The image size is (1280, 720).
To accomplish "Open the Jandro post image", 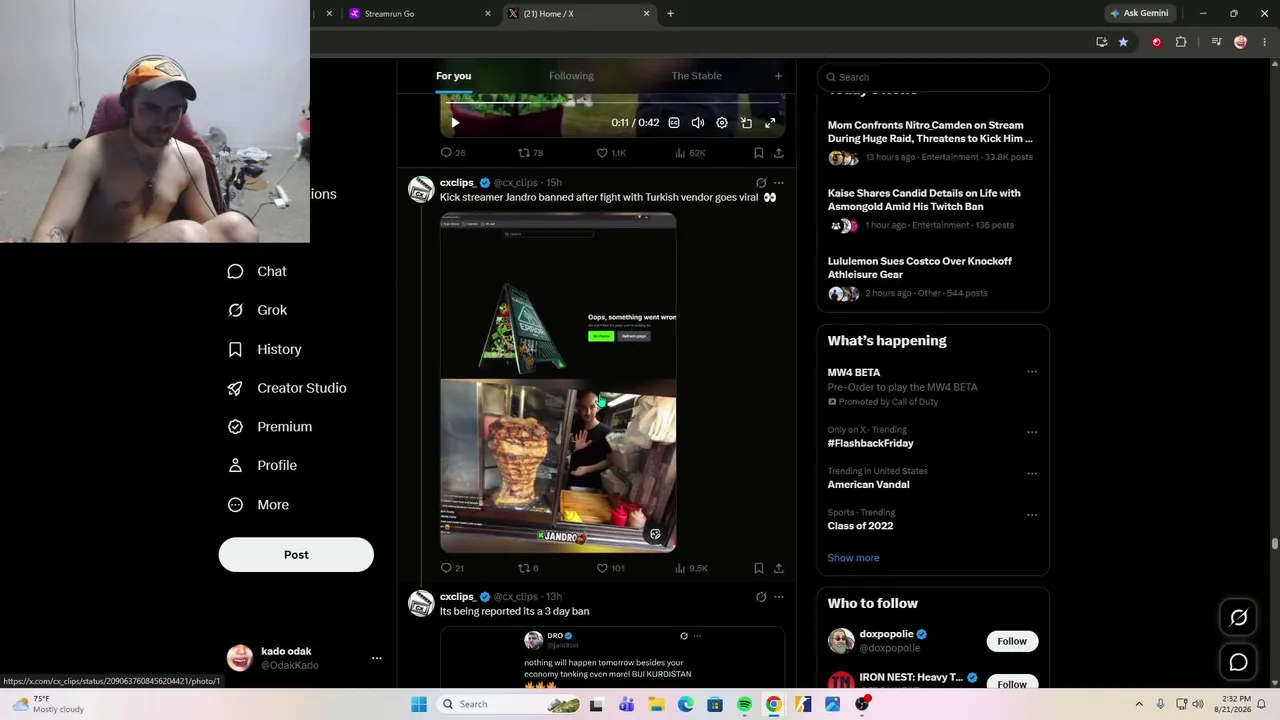I will pos(558,382).
